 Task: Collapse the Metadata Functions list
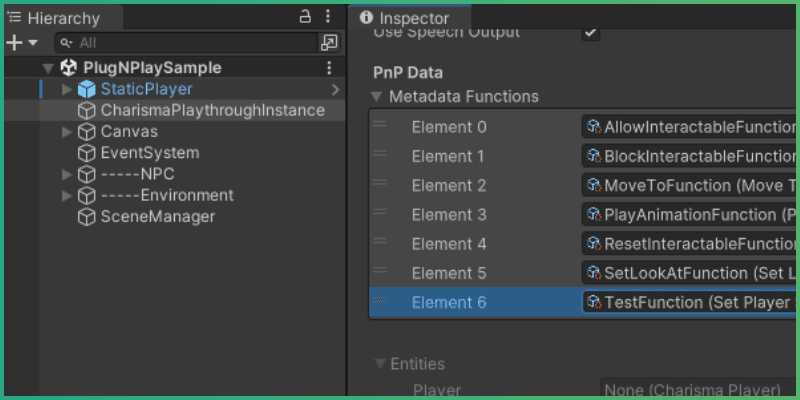pyautogui.click(x=377, y=97)
